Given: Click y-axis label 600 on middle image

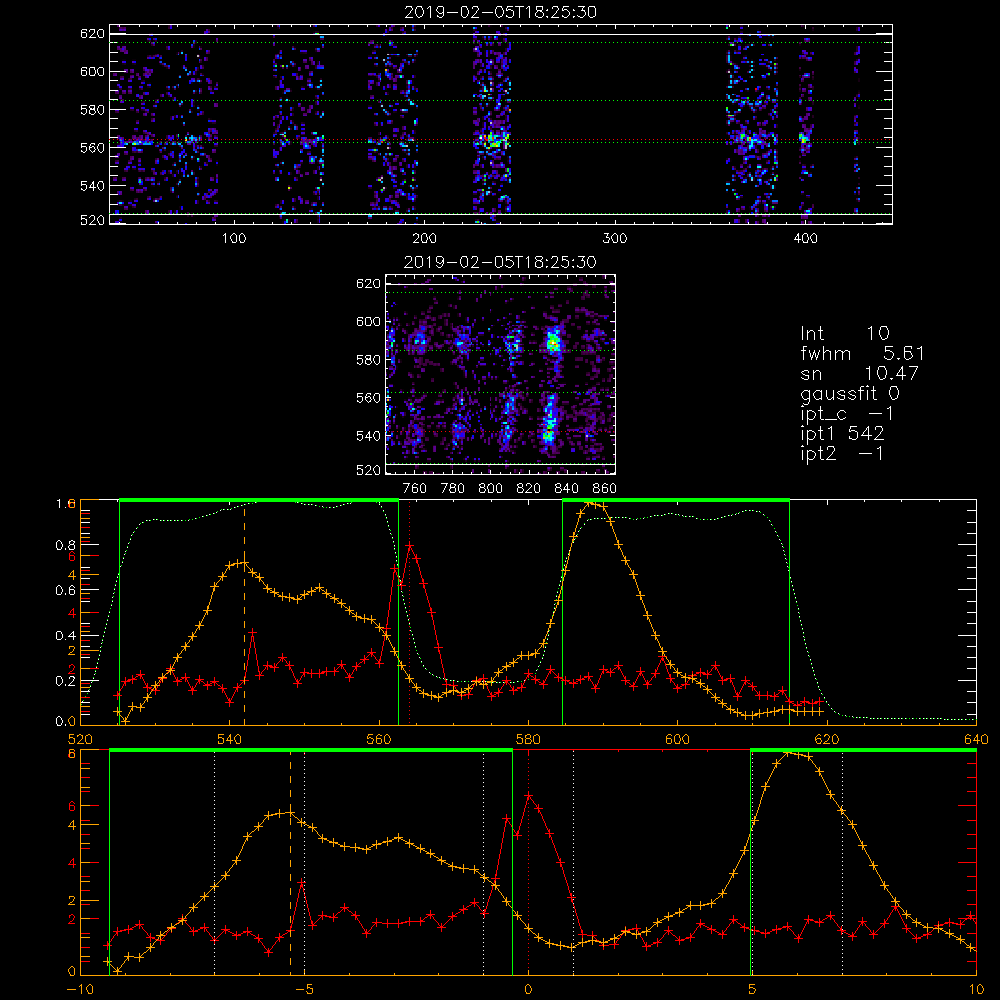Looking at the screenshot, I should coord(368,321).
